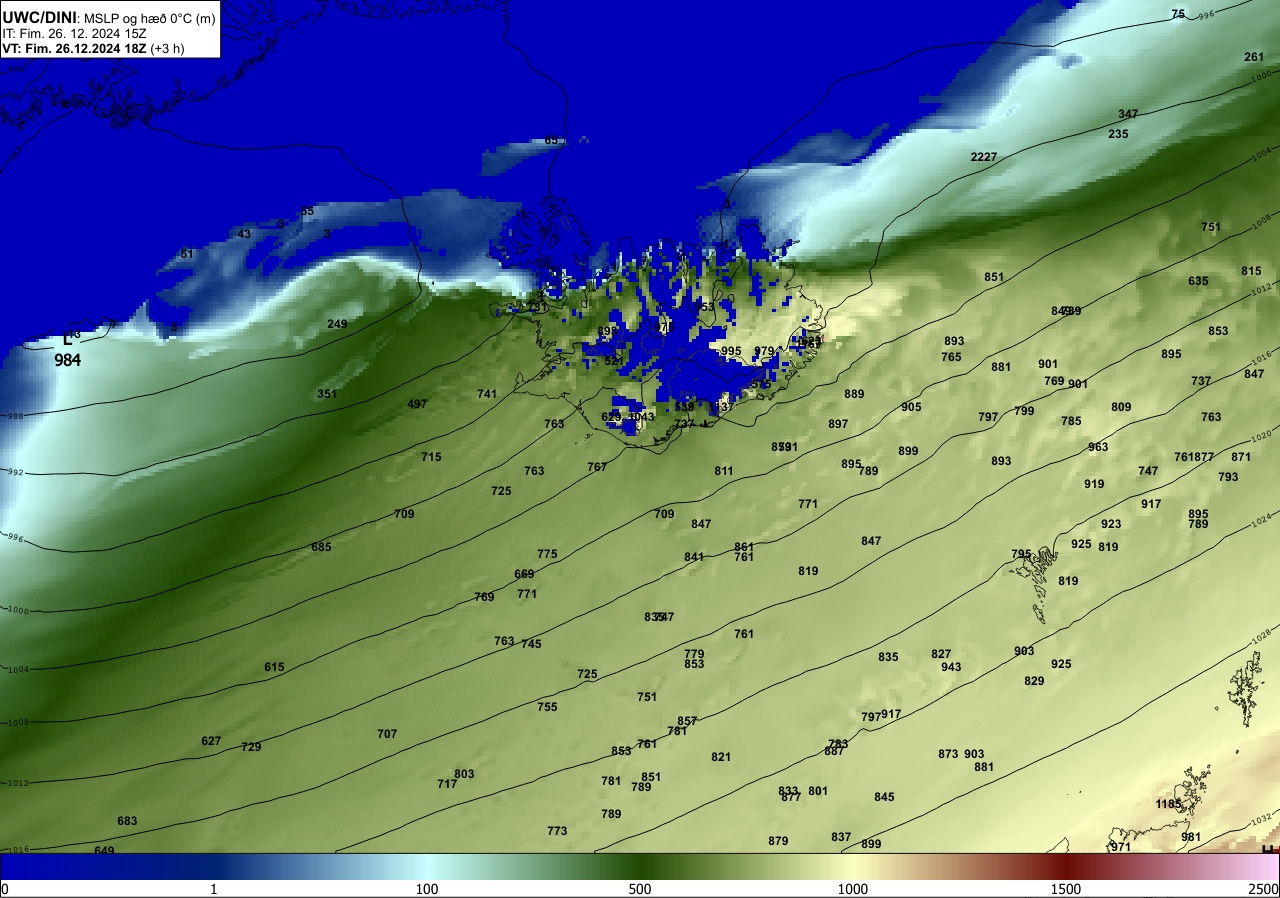This screenshot has height=898, width=1280.
Task: Click the 767 height value
Action: coord(597,467)
